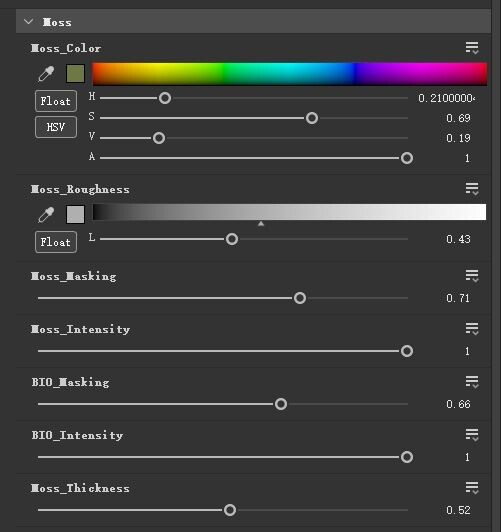The width and height of the screenshot is (501, 532).
Task: Open the BIO_Masking parameter options menu
Action: point(472,382)
